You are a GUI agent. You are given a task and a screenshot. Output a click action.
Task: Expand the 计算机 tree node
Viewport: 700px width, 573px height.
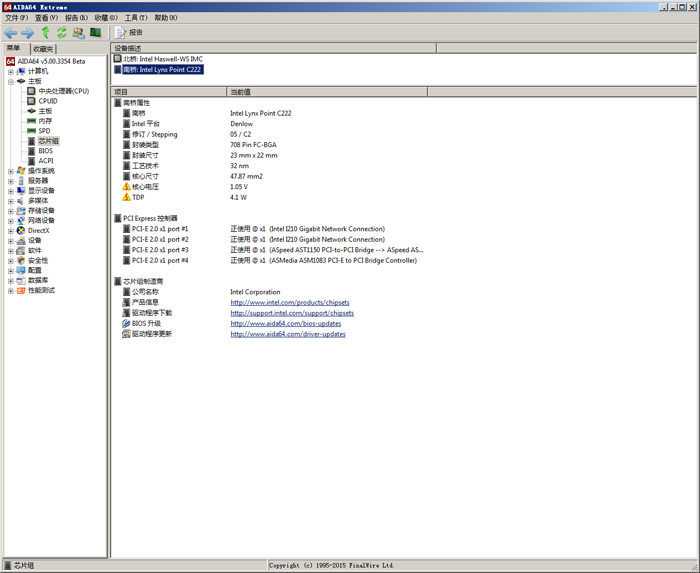tap(11, 71)
